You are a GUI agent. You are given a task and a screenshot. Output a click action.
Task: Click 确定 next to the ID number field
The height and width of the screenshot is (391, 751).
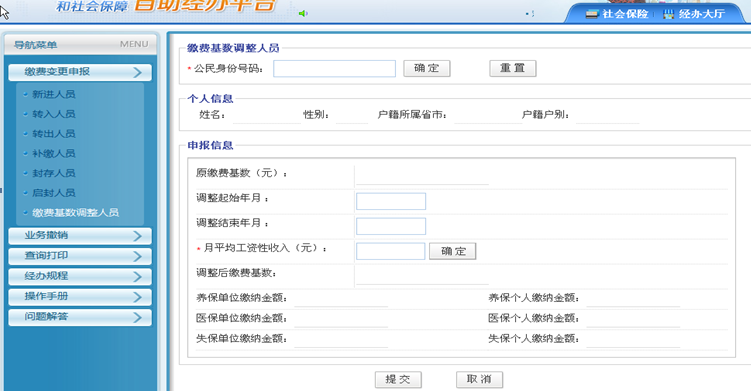427,69
